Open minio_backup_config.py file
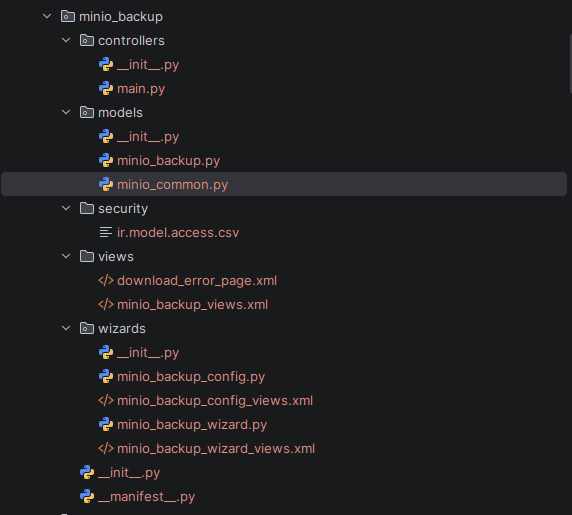The height and width of the screenshot is (515, 572). click(191, 377)
